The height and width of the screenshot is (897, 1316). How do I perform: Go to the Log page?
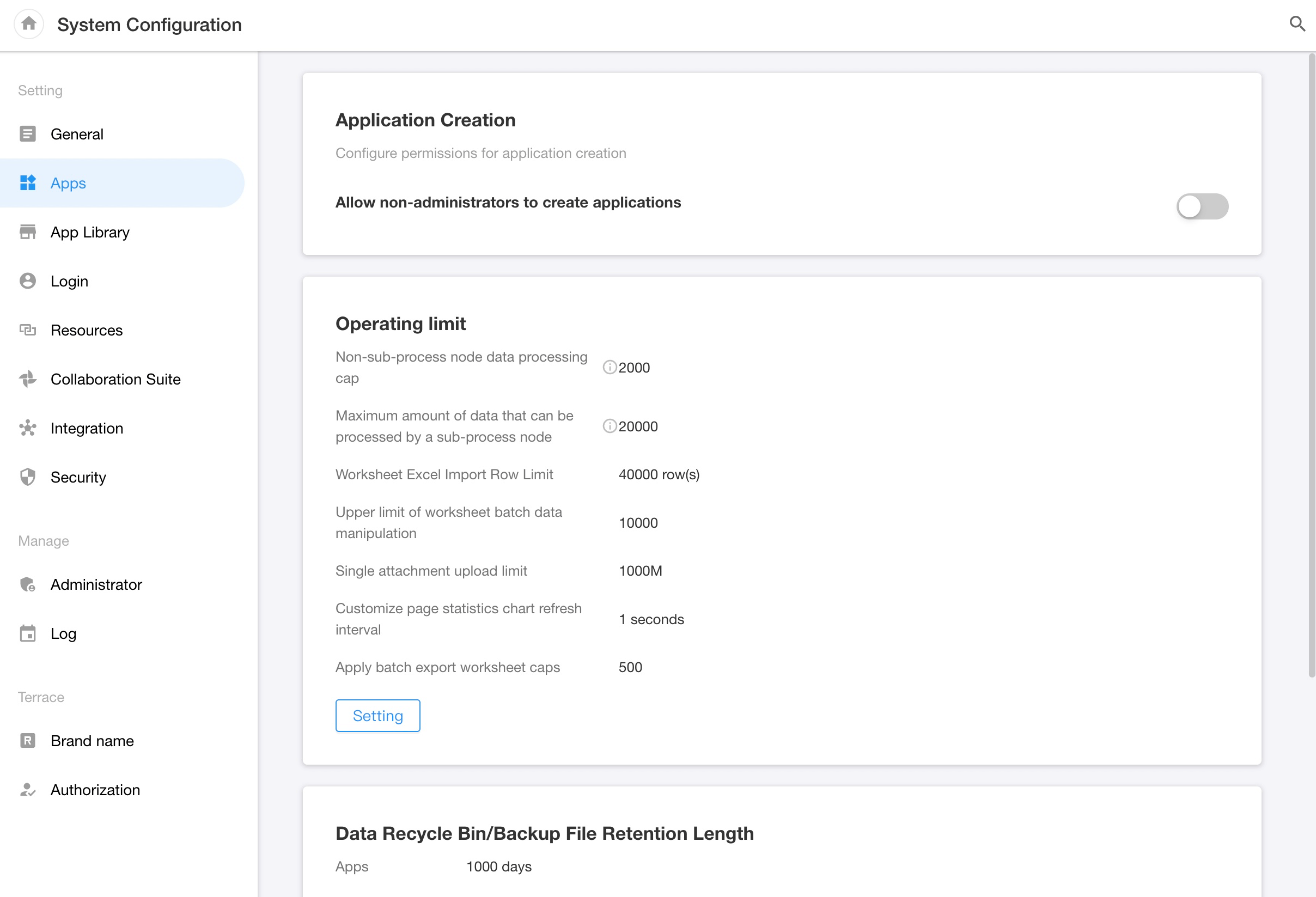click(x=63, y=634)
